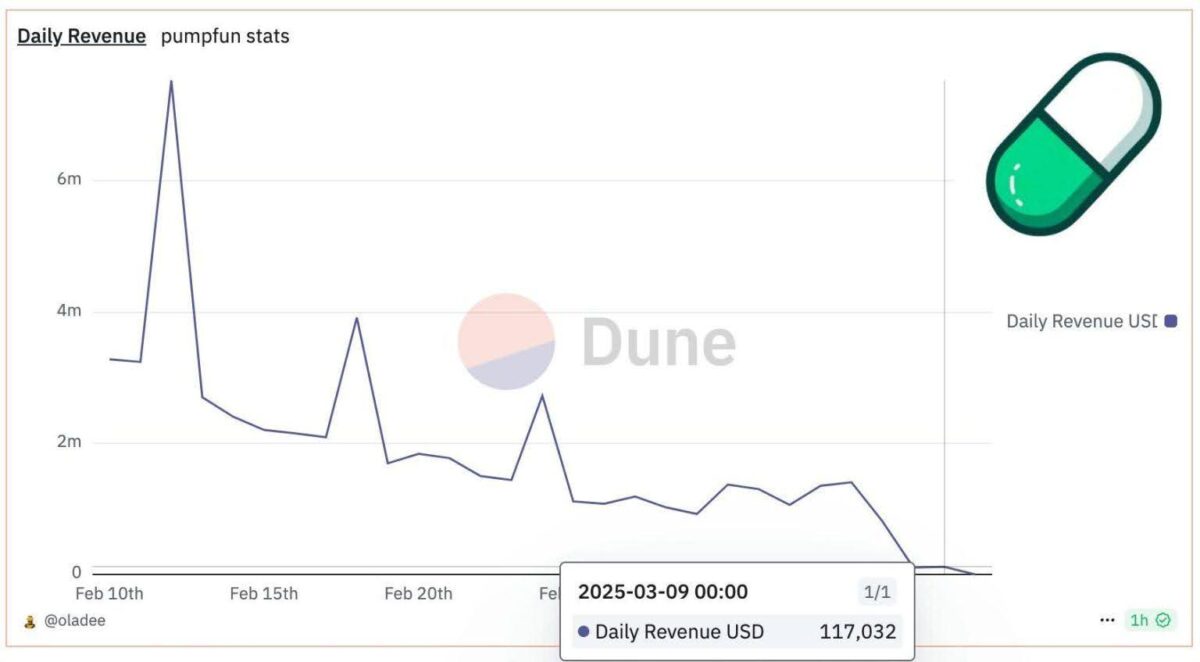Screen dimensions: 1200x662
Task: Click the 6m y-axis gridline label
Action: click(69, 180)
